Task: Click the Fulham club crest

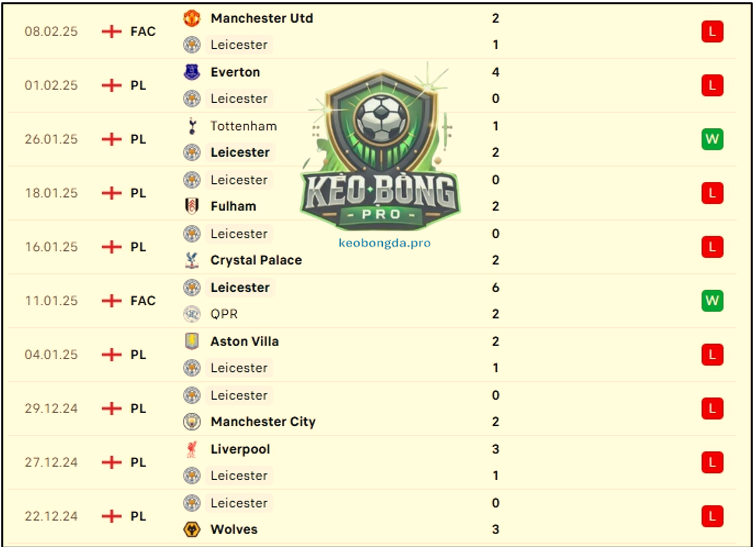Action: [x=192, y=206]
